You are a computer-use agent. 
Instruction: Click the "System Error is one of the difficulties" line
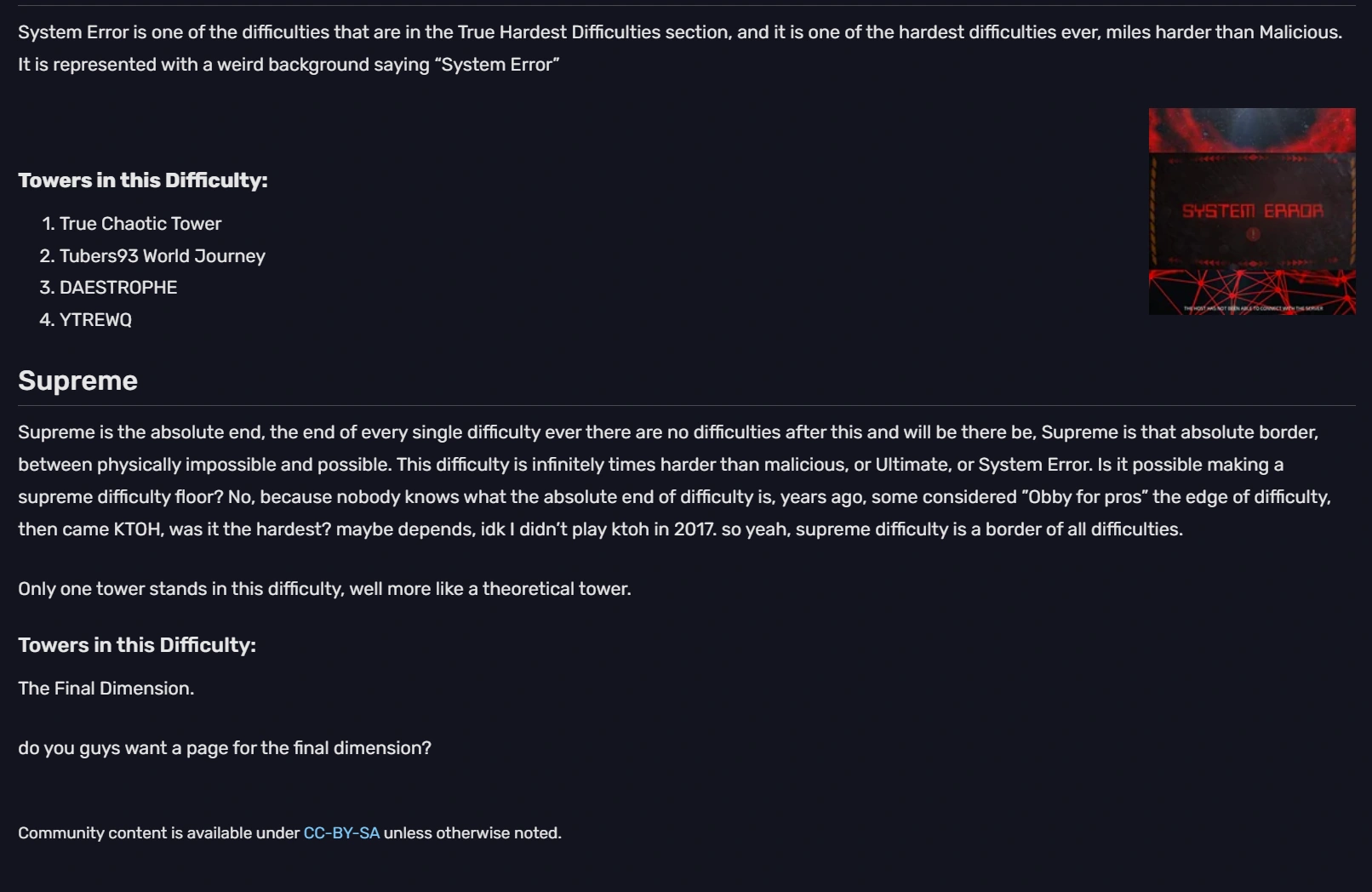(679, 32)
